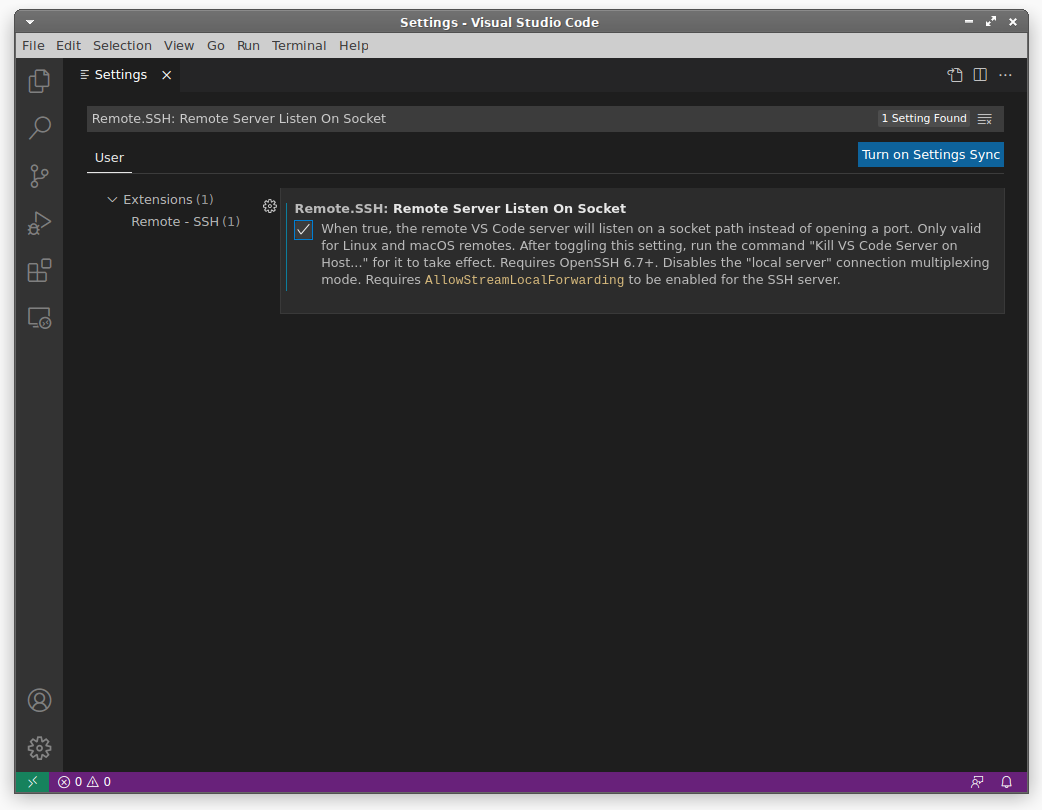1042x810 pixels.
Task: Select the User settings tab
Action: point(109,158)
